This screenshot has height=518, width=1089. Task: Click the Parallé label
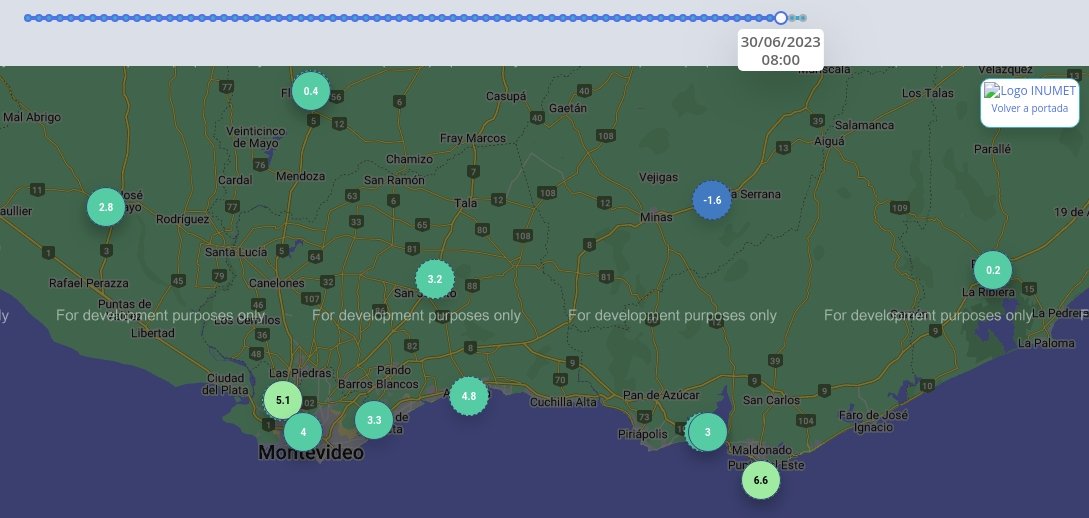992,149
